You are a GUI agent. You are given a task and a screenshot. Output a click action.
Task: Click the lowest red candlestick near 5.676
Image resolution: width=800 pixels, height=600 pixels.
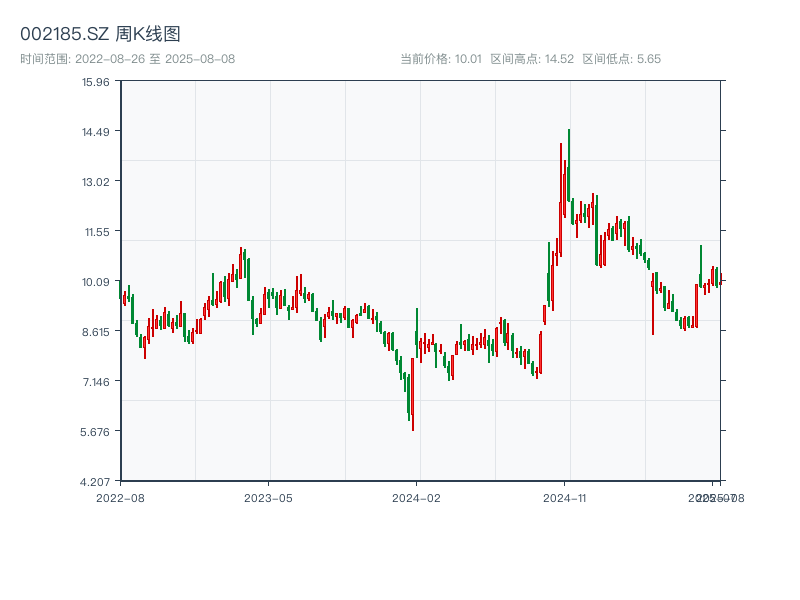tap(413, 394)
